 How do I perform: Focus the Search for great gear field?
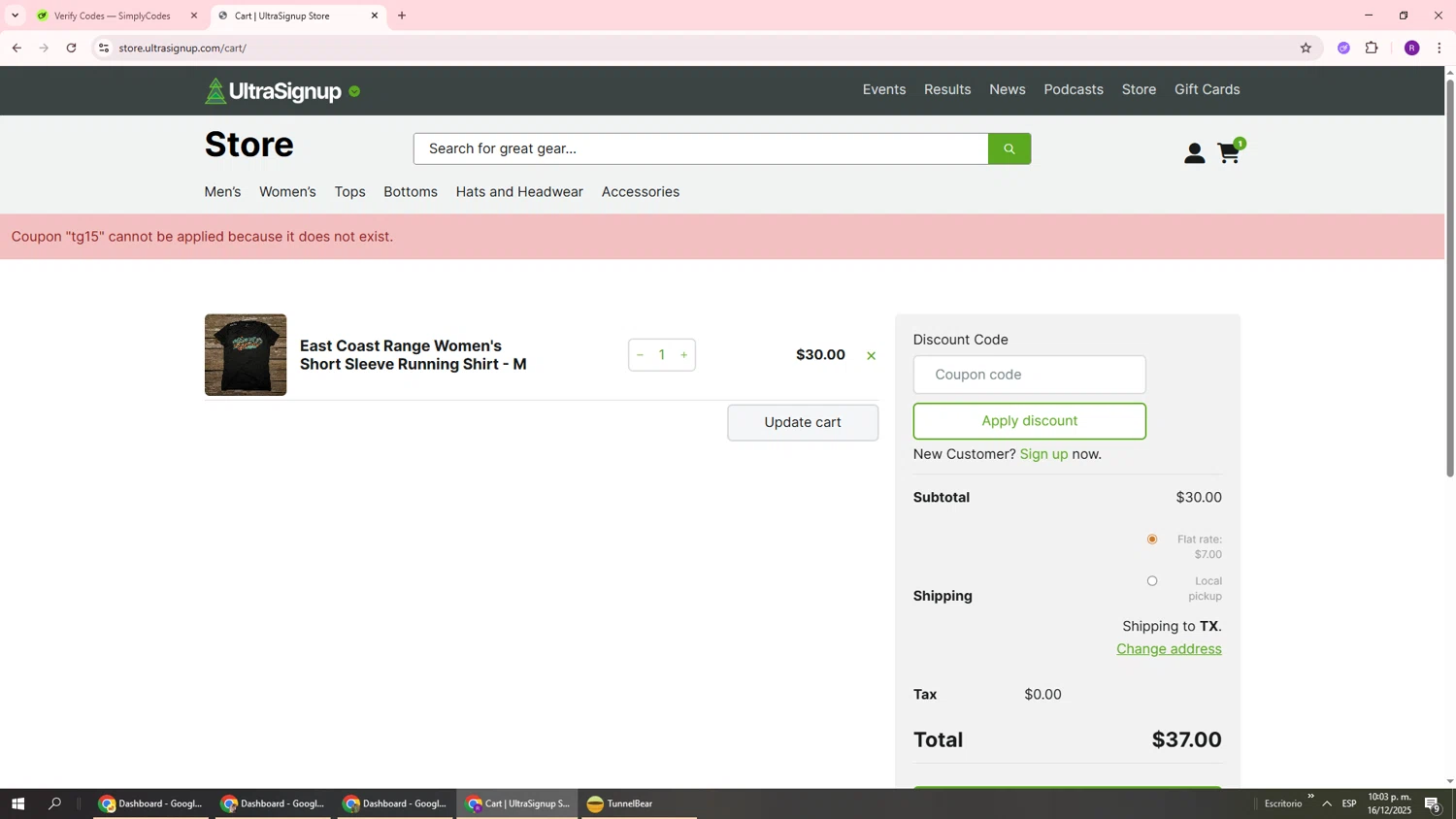click(x=701, y=148)
